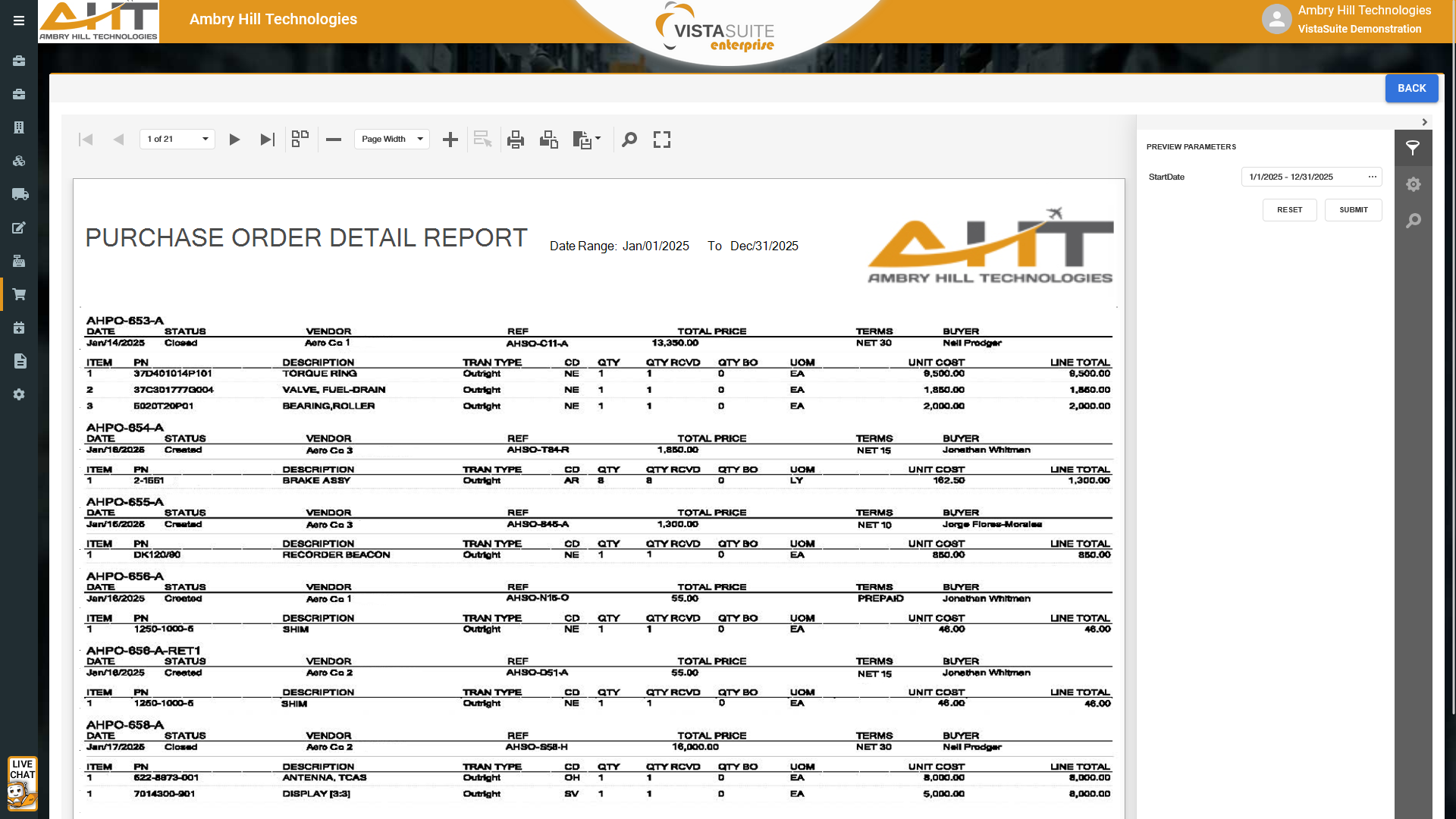Toggle multipage view mode icon
The image size is (1456, 819).
point(300,139)
